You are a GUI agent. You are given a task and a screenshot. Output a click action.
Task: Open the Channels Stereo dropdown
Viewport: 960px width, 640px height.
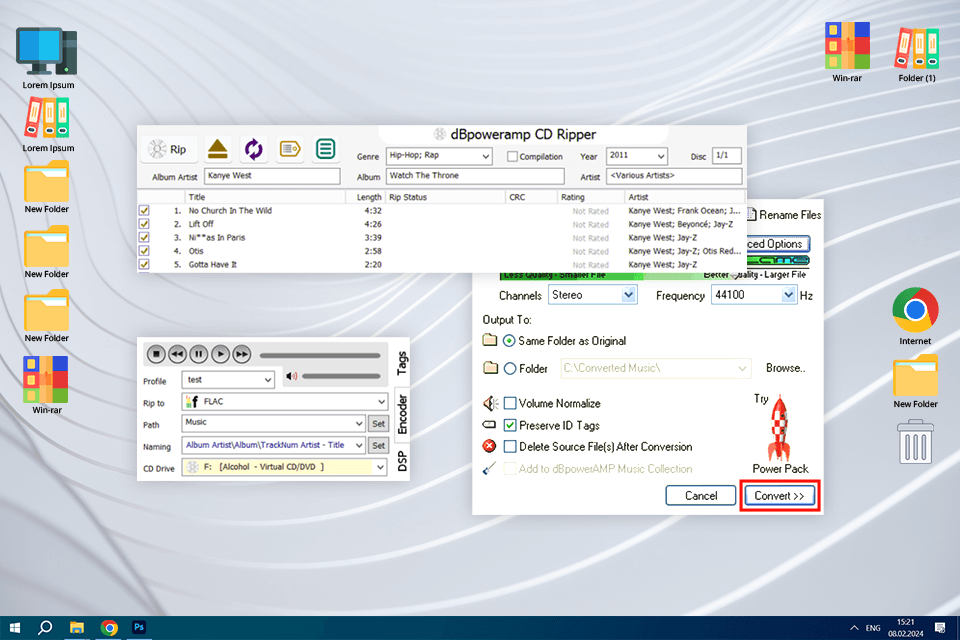tap(628, 295)
